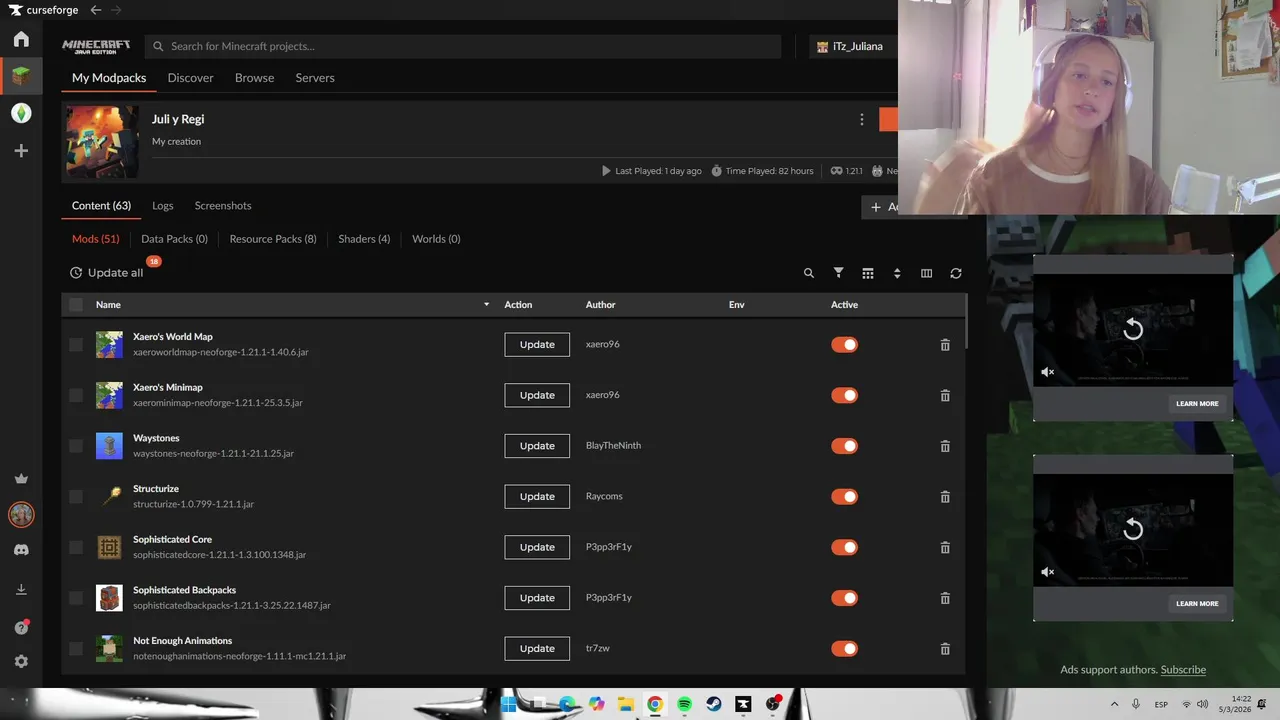Check the Structurize row checkbox

click(x=76, y=497)
